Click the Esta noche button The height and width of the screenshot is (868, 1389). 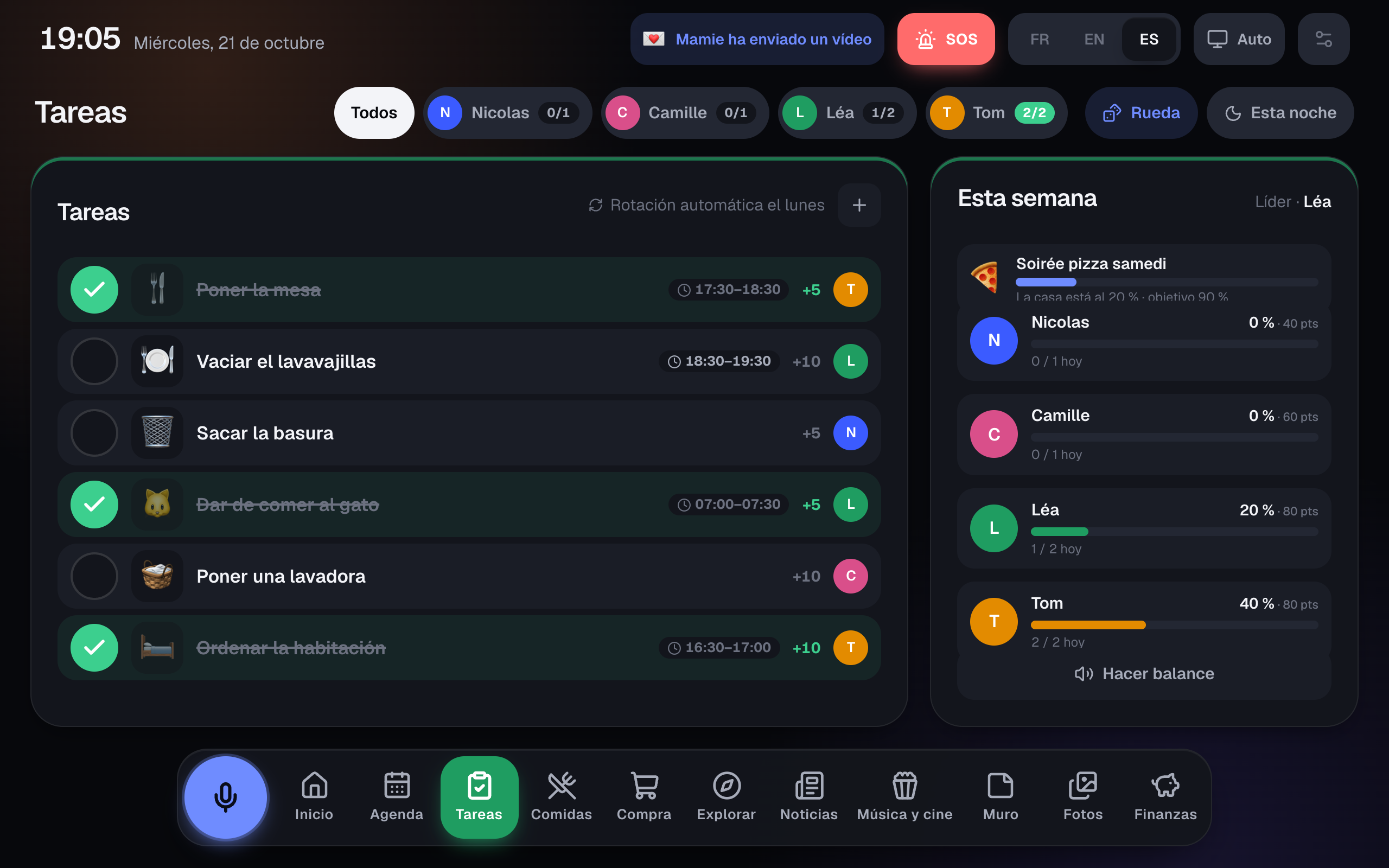pos(1280,112)
